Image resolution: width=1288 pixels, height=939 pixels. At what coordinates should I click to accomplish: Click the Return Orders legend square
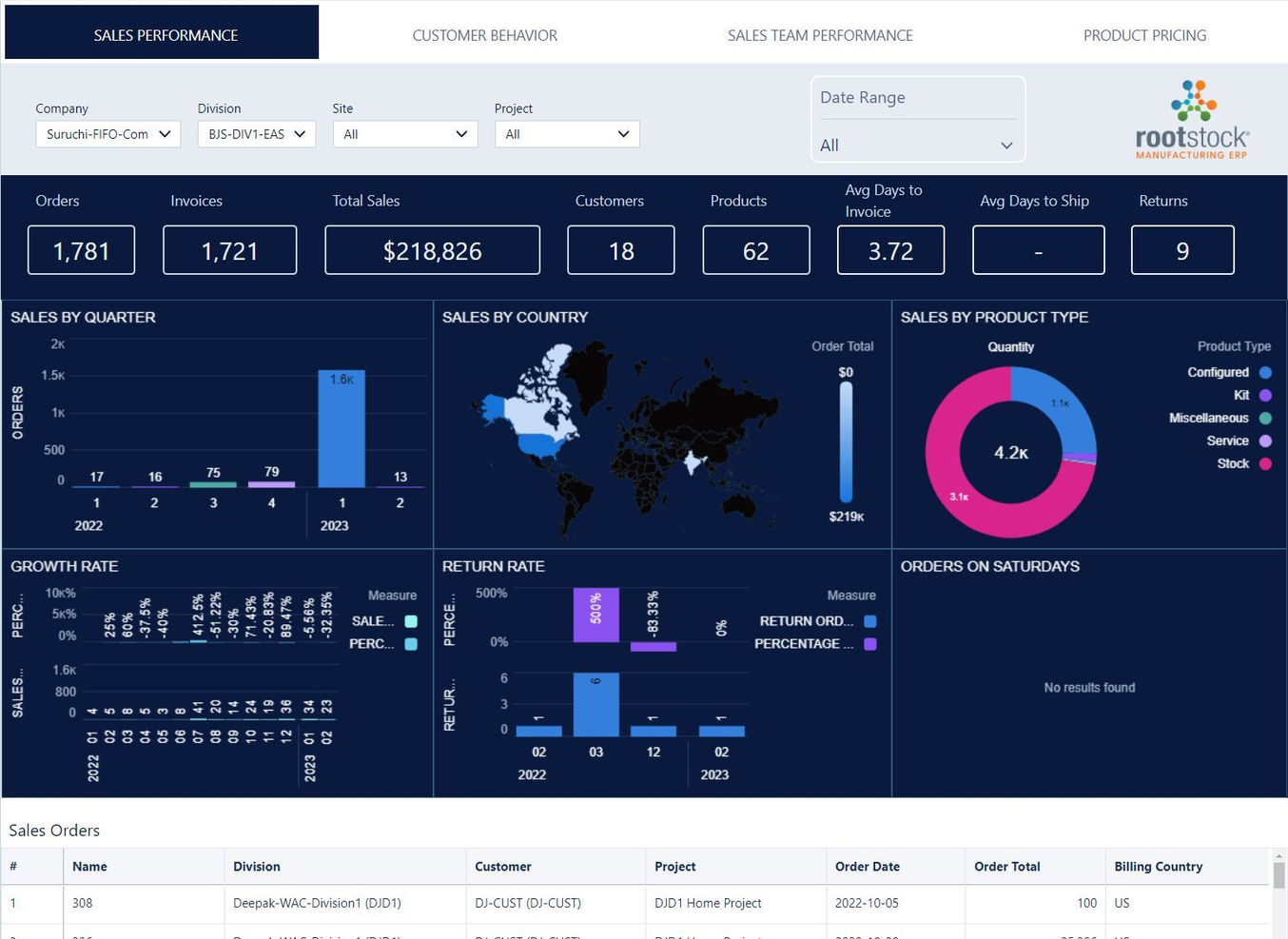tap(869, 621)
